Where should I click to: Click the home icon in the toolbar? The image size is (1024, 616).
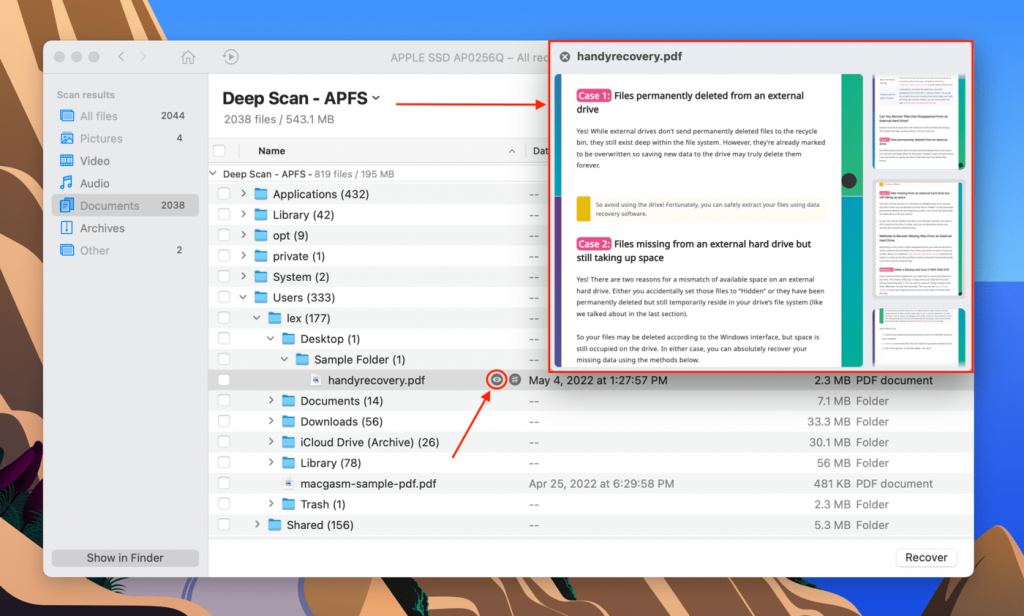click(187, 58)
